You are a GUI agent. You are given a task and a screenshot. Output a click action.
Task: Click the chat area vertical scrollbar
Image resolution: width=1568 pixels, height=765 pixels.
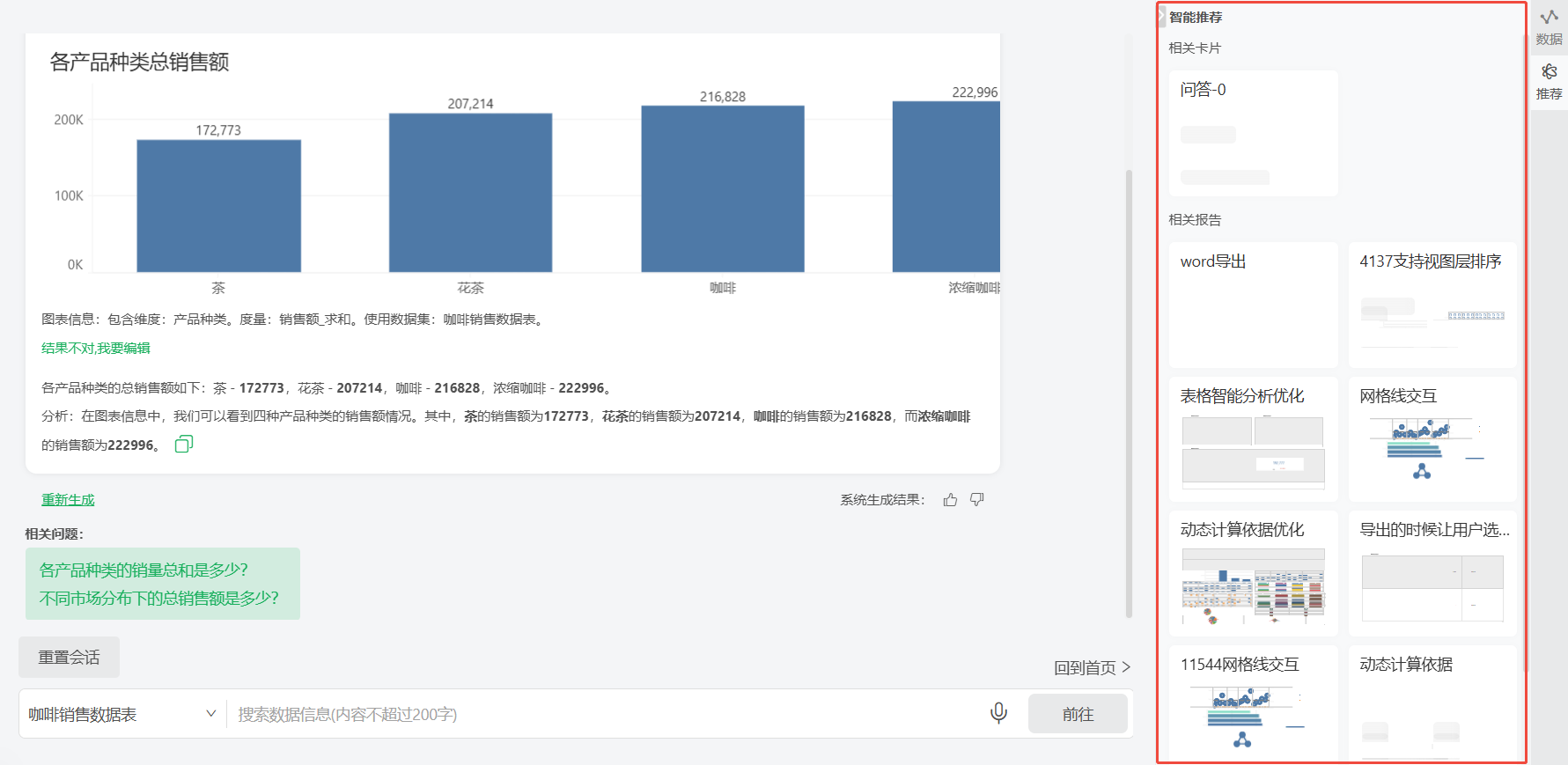1129,394
